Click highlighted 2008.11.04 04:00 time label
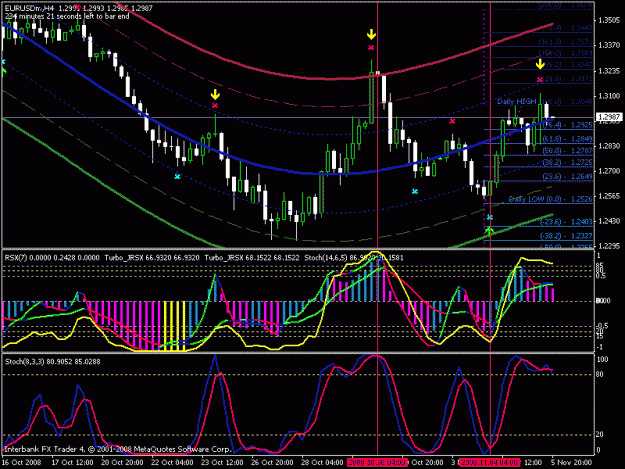The image size is (625, 469). (490, 463)
